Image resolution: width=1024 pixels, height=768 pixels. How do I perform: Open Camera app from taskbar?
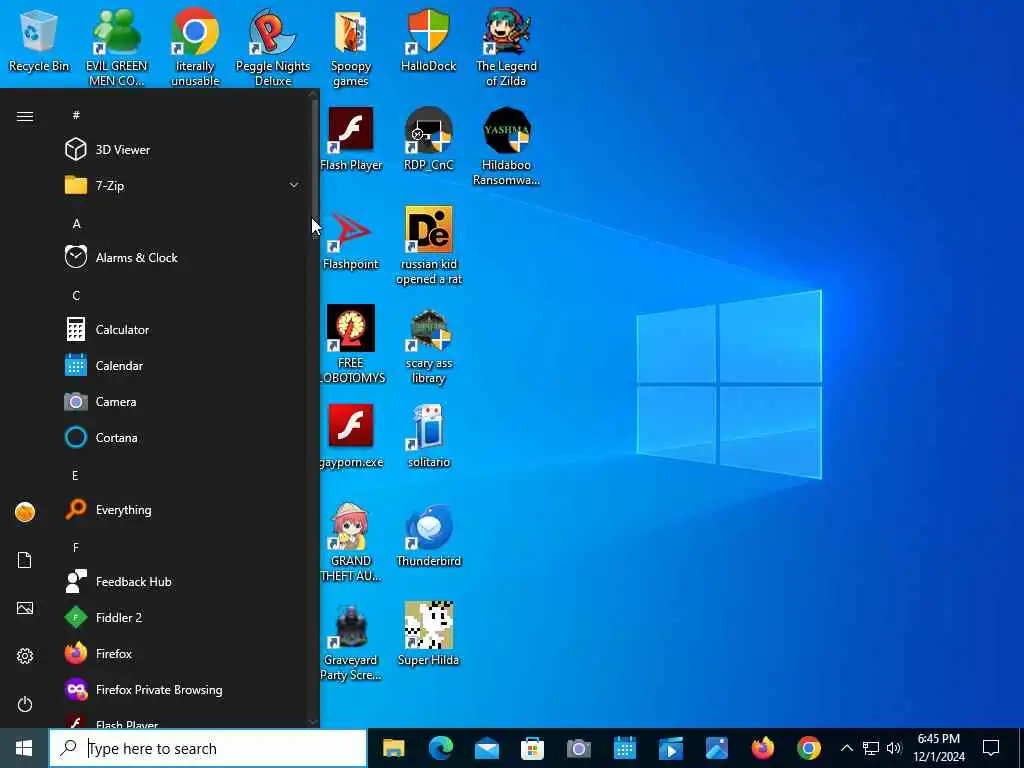(579, 748)
